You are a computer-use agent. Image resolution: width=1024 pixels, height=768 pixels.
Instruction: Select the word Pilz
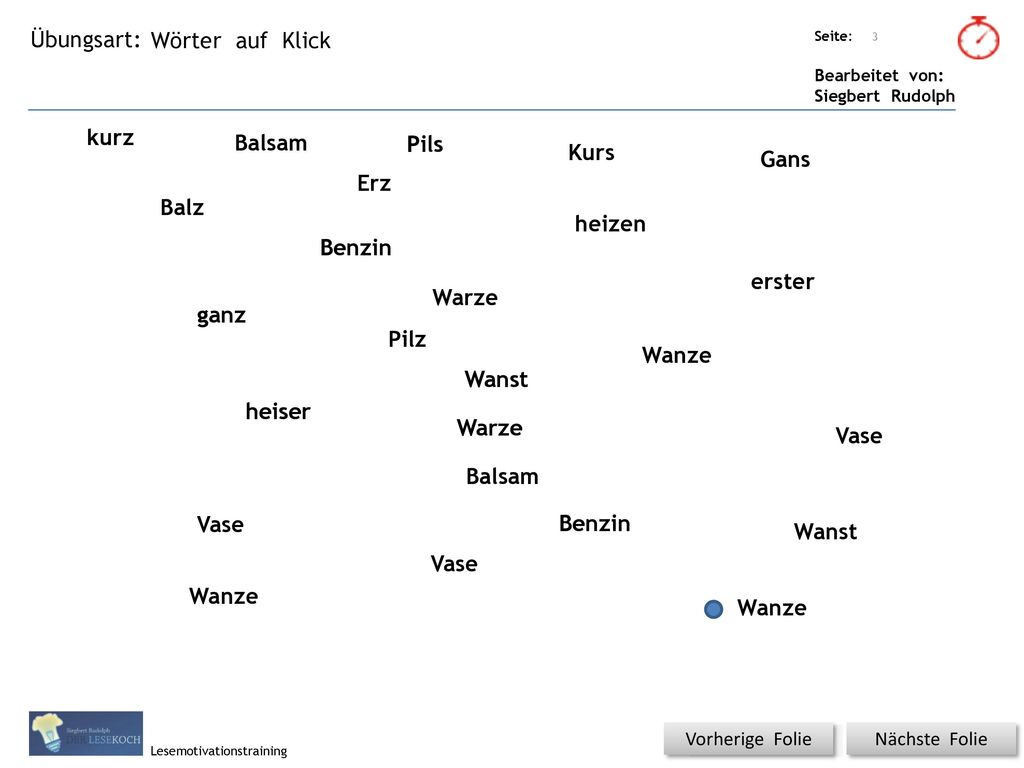pos(407,339)
